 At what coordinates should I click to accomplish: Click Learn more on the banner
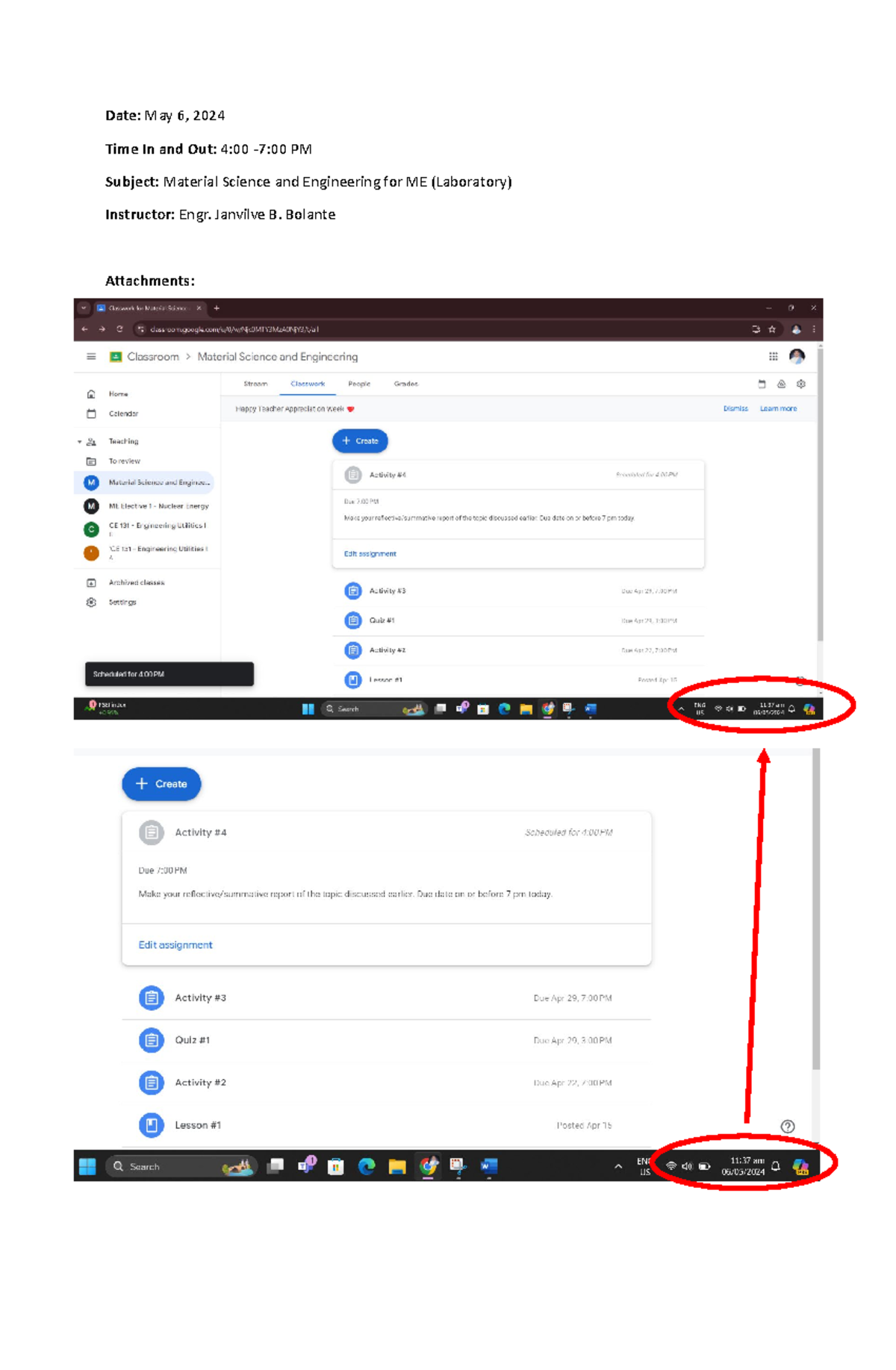[x=778, y=409]
